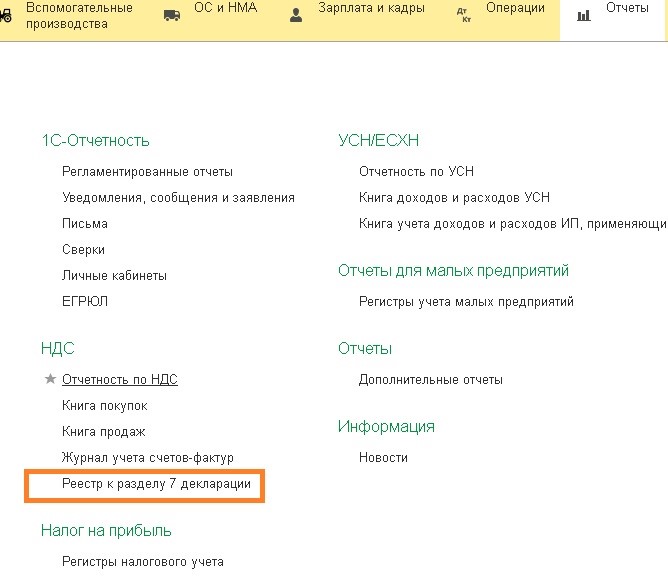Image resolution: width=668 pixels, height=579 pixels.
Task: Open Отчетность по УСН
Action: 416,171
